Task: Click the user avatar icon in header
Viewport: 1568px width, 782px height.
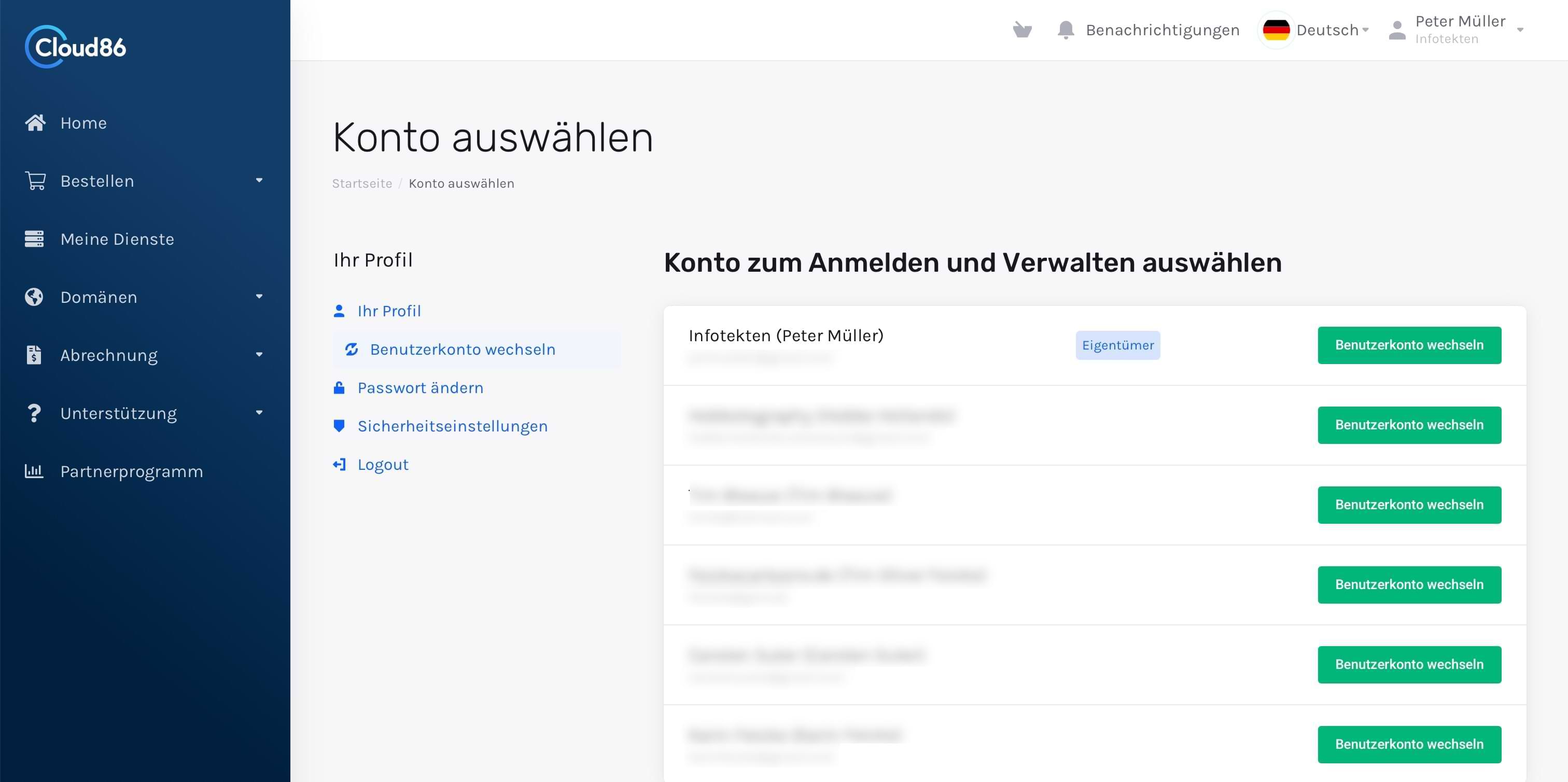Action: coord(1397,30)
